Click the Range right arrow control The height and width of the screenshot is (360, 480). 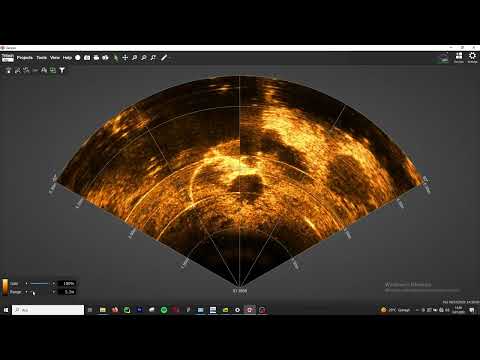pyautogui.click(x=54, y=292)
